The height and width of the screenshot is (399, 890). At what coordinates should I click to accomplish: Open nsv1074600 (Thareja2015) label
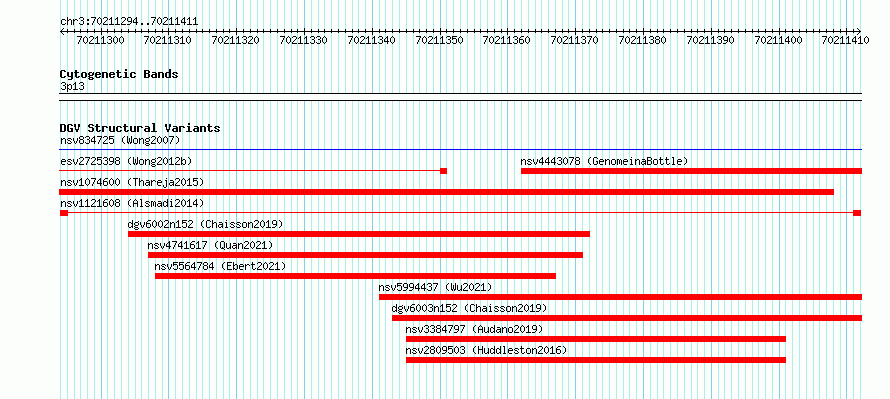click(132, 182)
